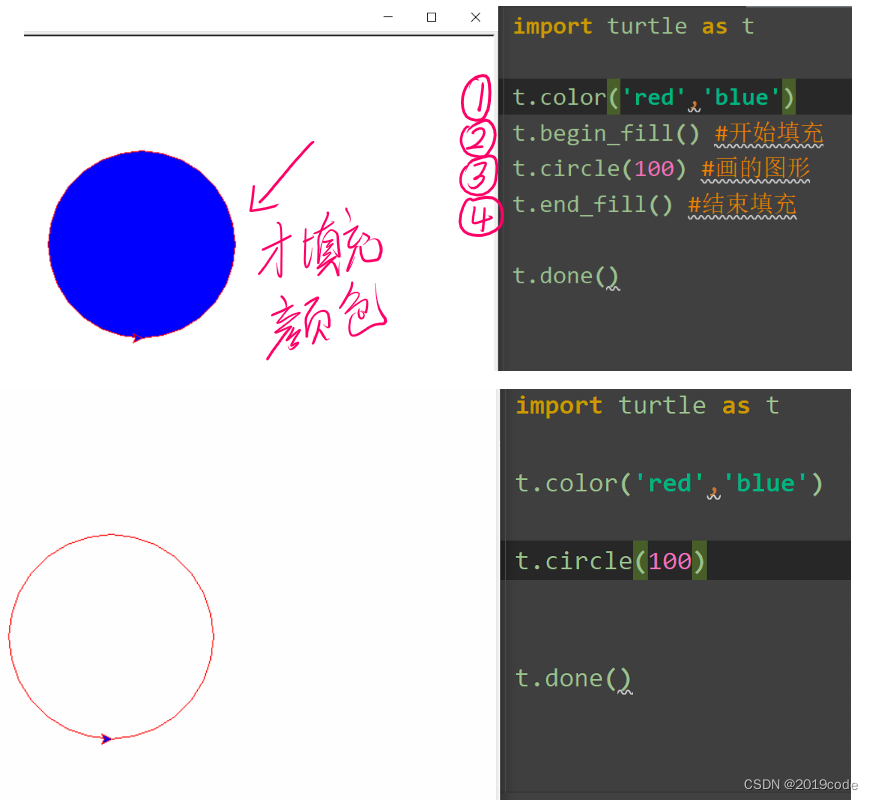Click the empty red circle outline

[112, 635]
